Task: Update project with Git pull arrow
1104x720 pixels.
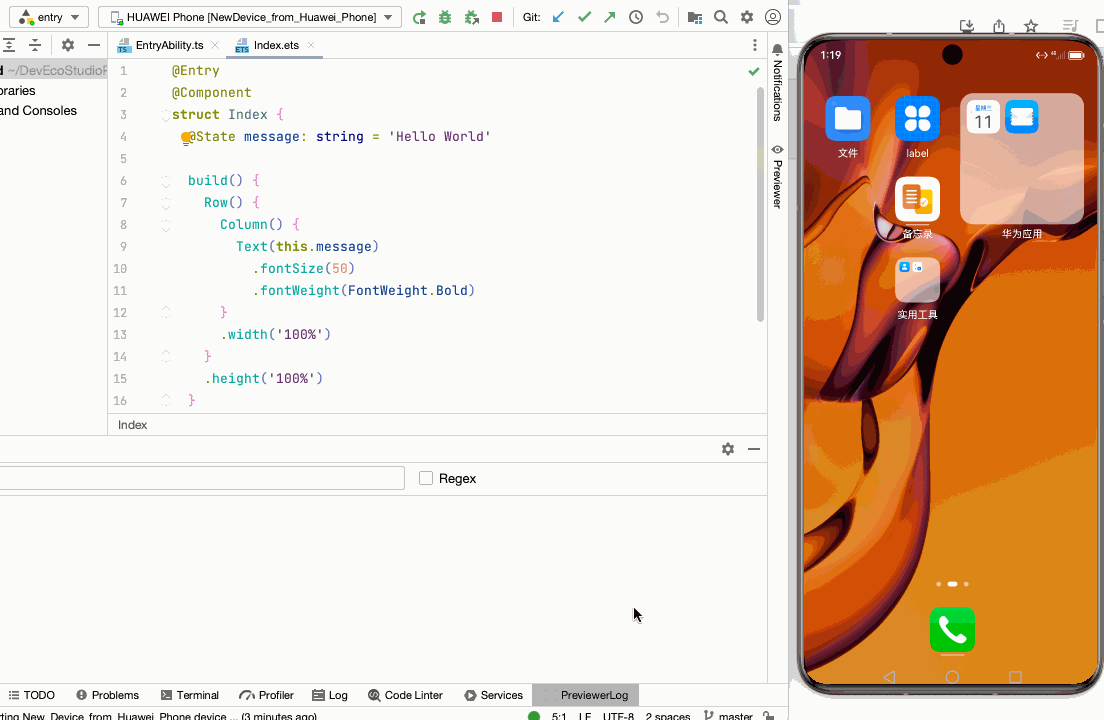Action: [x=558, y=17]
